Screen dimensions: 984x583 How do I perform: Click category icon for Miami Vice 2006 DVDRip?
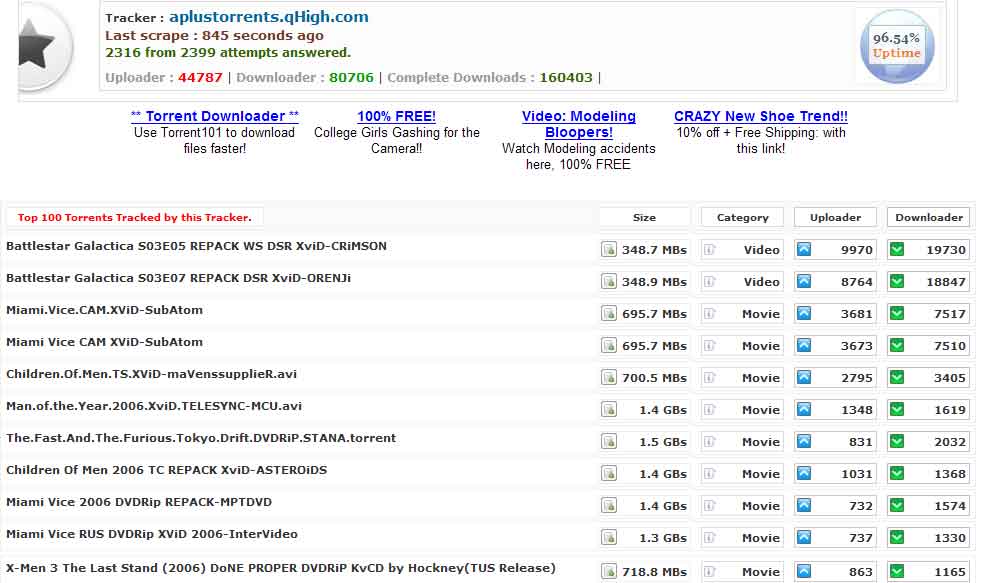(709, 506)
